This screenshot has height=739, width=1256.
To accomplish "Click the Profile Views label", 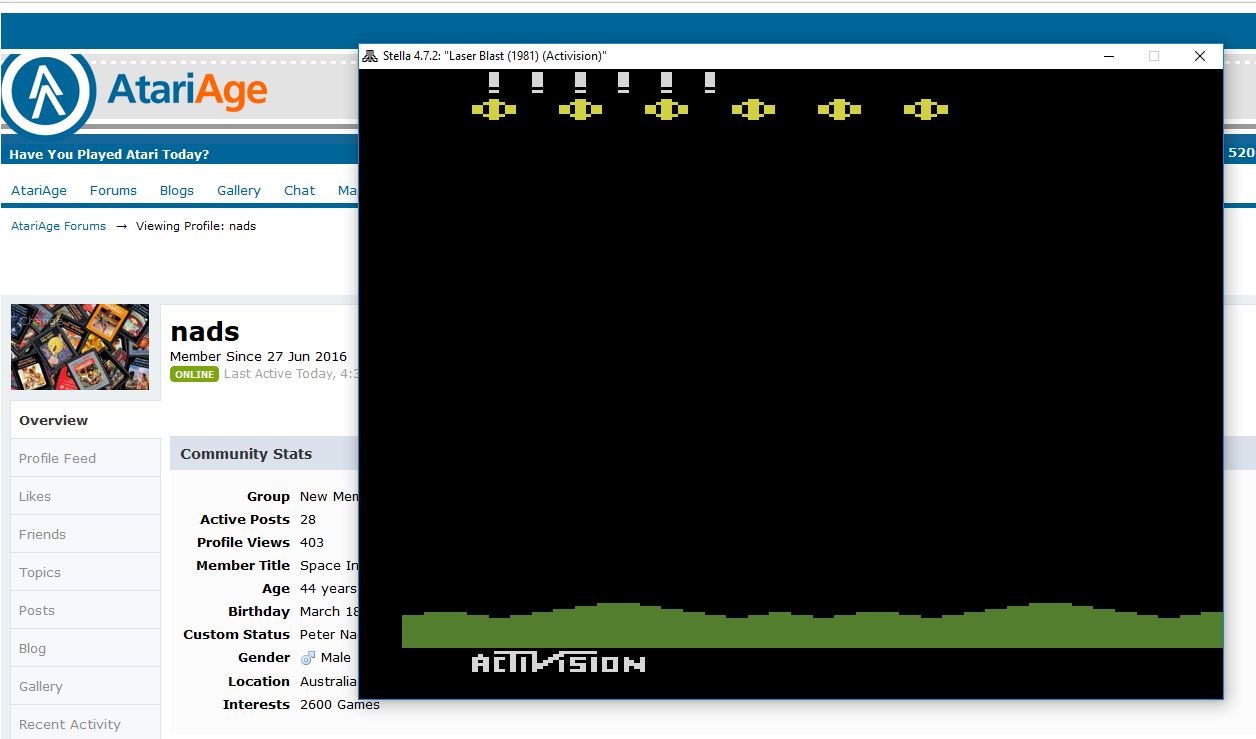I will (243, 542).
